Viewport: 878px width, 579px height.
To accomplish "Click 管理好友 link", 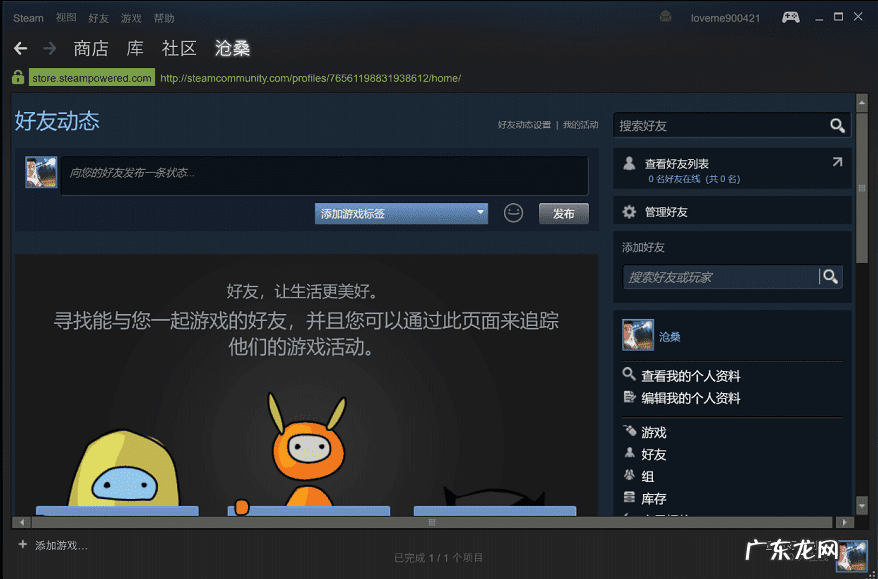I will [666, 212].
